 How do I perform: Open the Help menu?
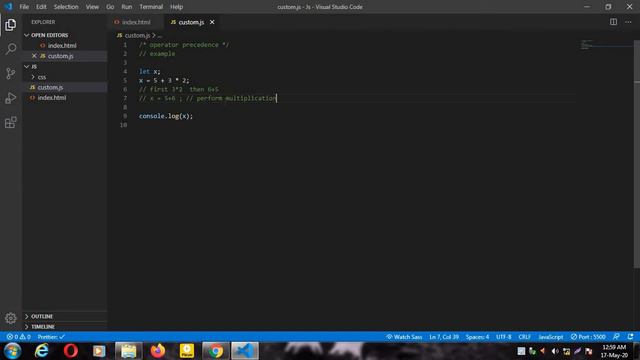(x=176, y=7)
